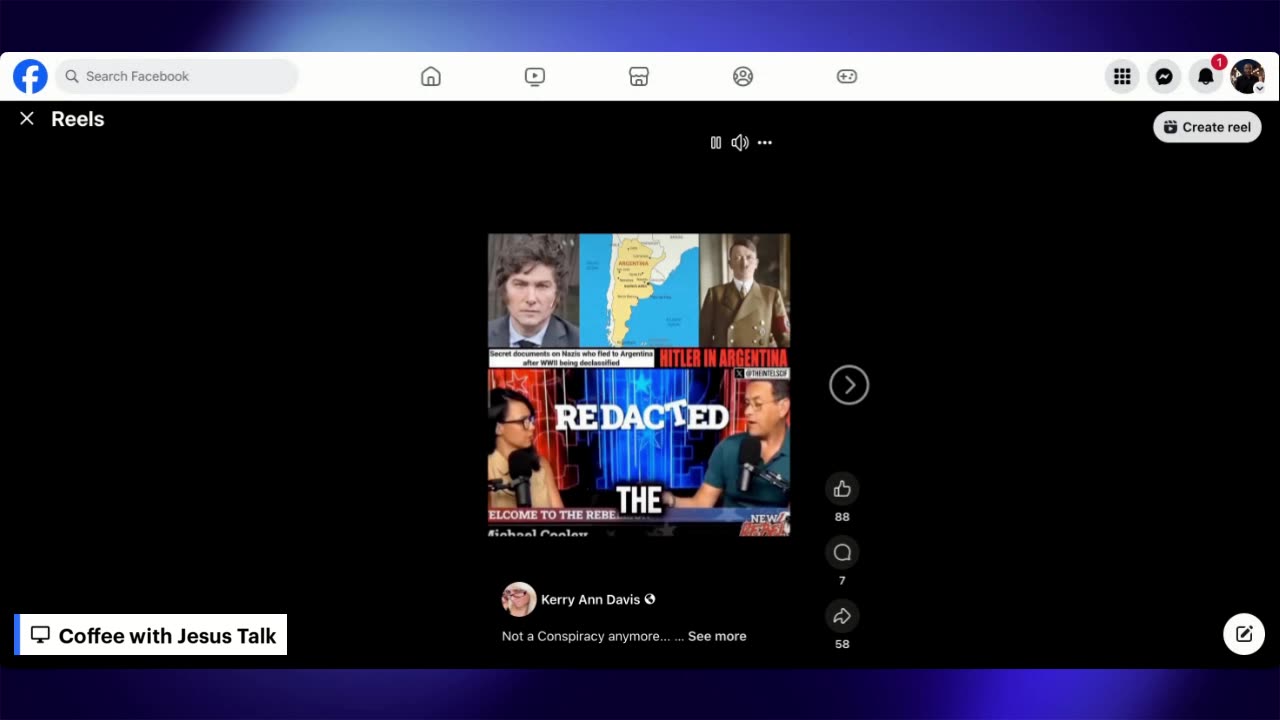
Task: Click the reel heading text "Reels"
Action: click(78, 119)
